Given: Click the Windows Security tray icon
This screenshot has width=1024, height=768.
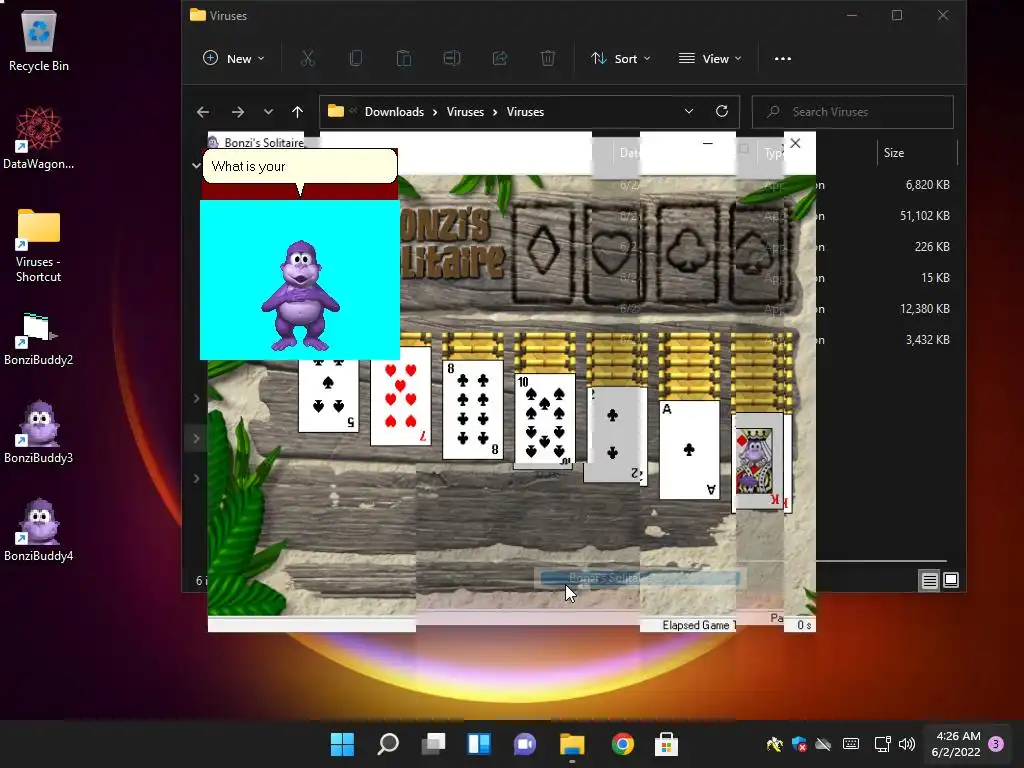Looking at the screenshot, I should tap(799, 744).
